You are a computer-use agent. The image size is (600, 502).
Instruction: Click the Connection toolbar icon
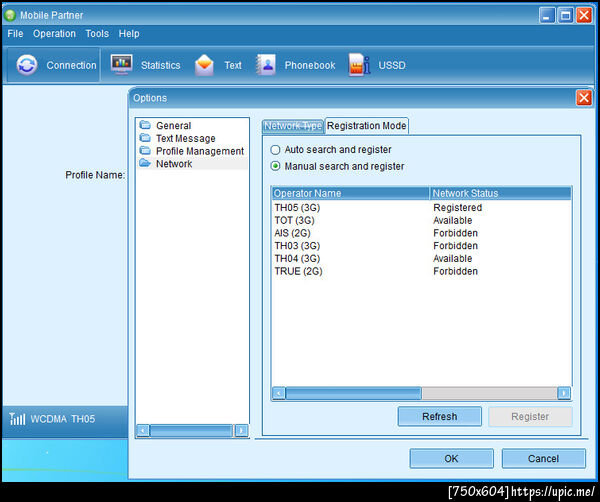point(26,65)
